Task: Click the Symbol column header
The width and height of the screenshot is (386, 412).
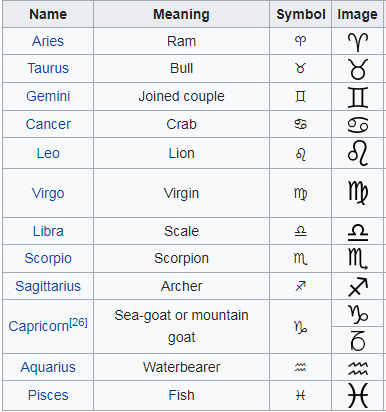Action: click(x=301, y=14)
